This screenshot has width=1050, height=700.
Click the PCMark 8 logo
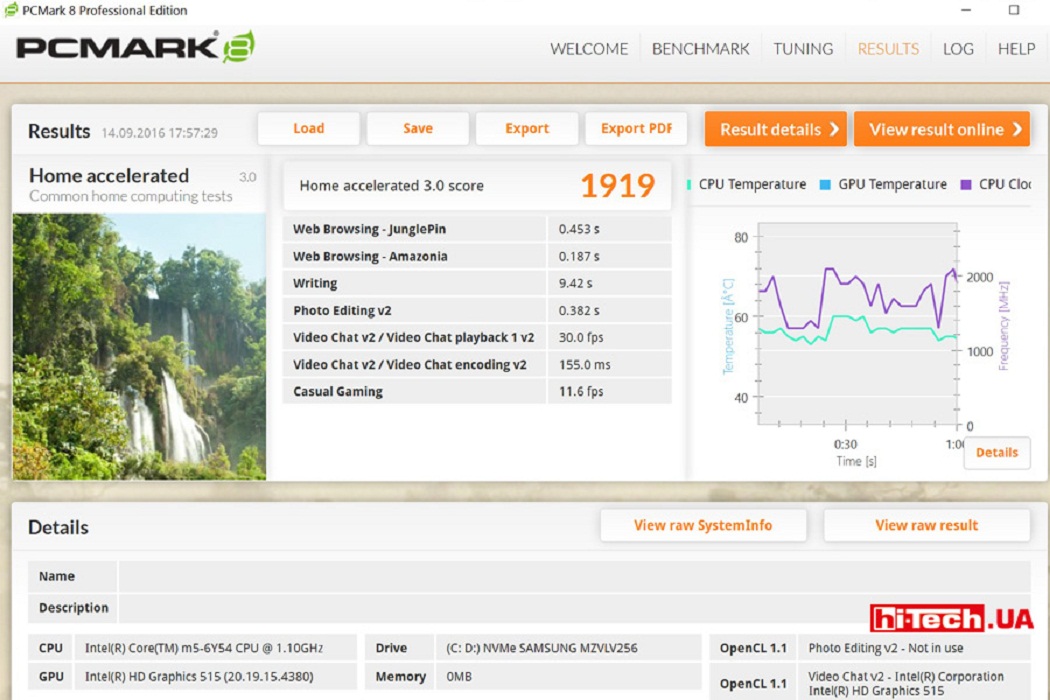pyautogui.click(x=135, y=47)
